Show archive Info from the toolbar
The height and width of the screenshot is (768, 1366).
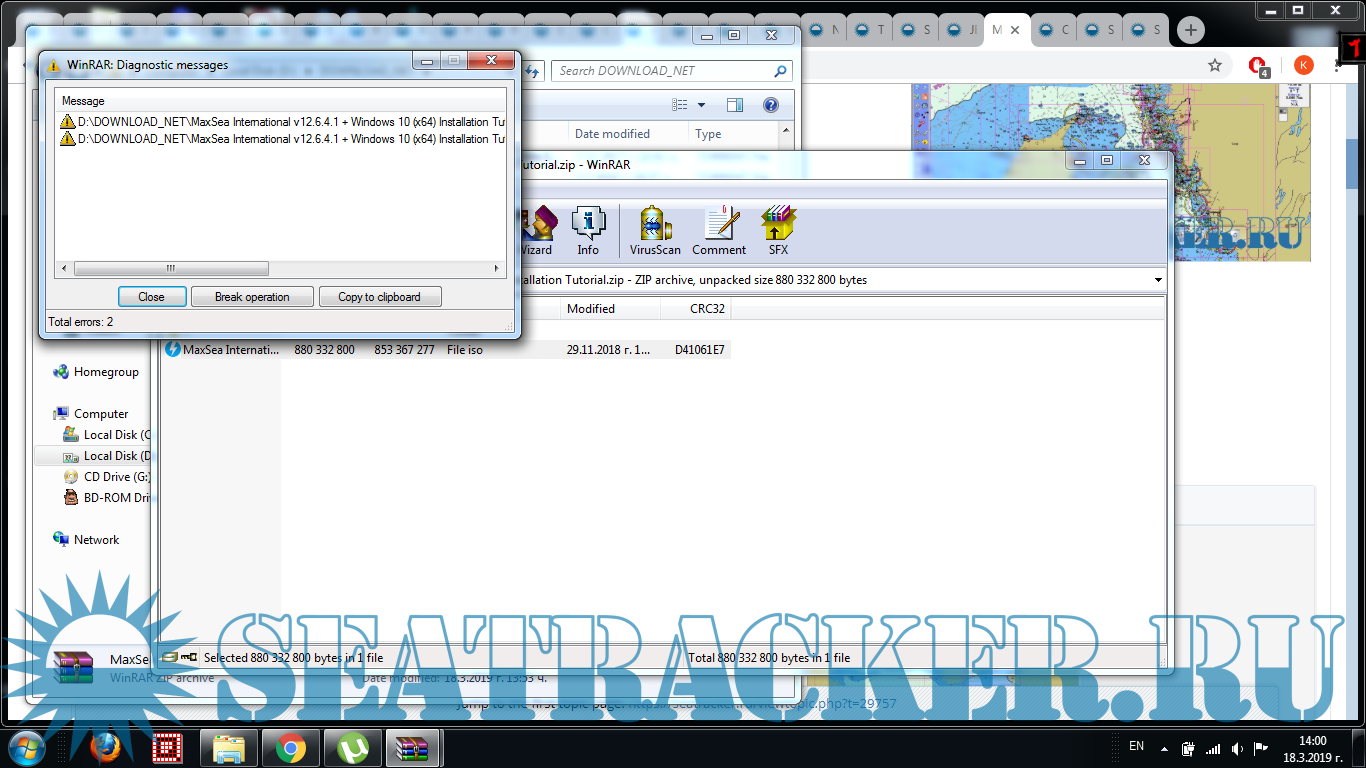coord(588,231)
